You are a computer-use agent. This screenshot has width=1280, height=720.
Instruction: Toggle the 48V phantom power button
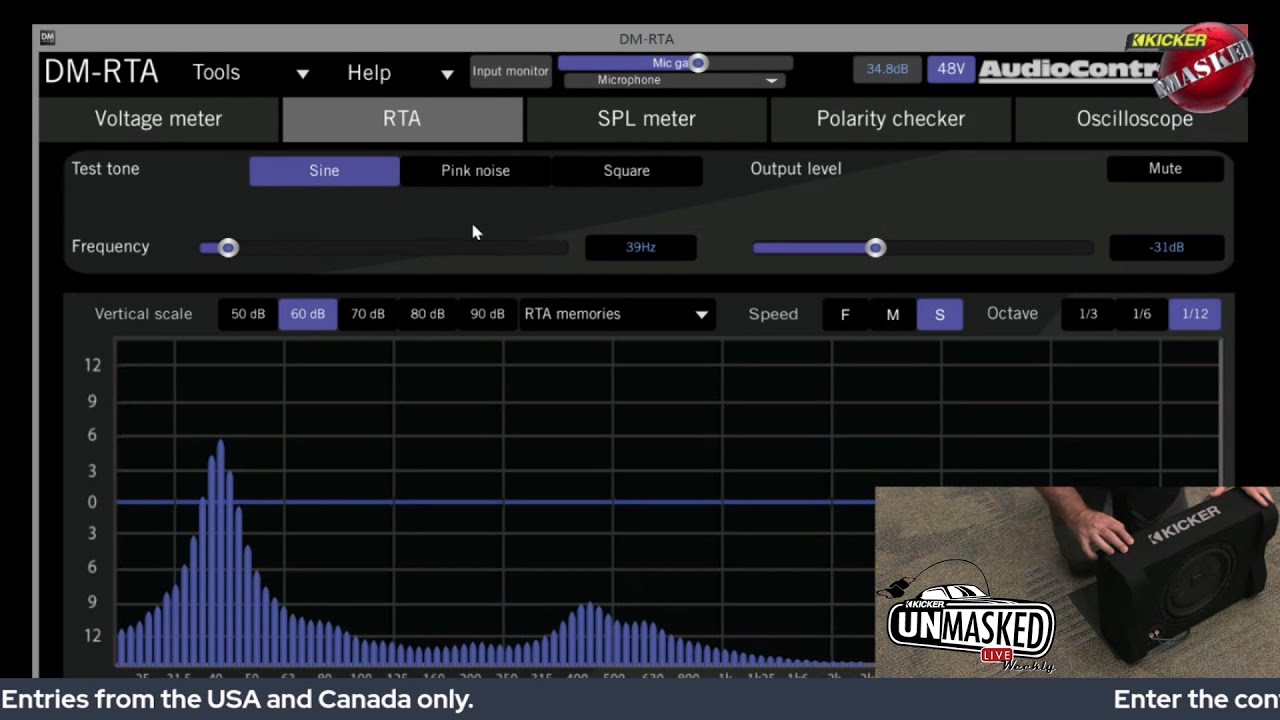point(950,69)
